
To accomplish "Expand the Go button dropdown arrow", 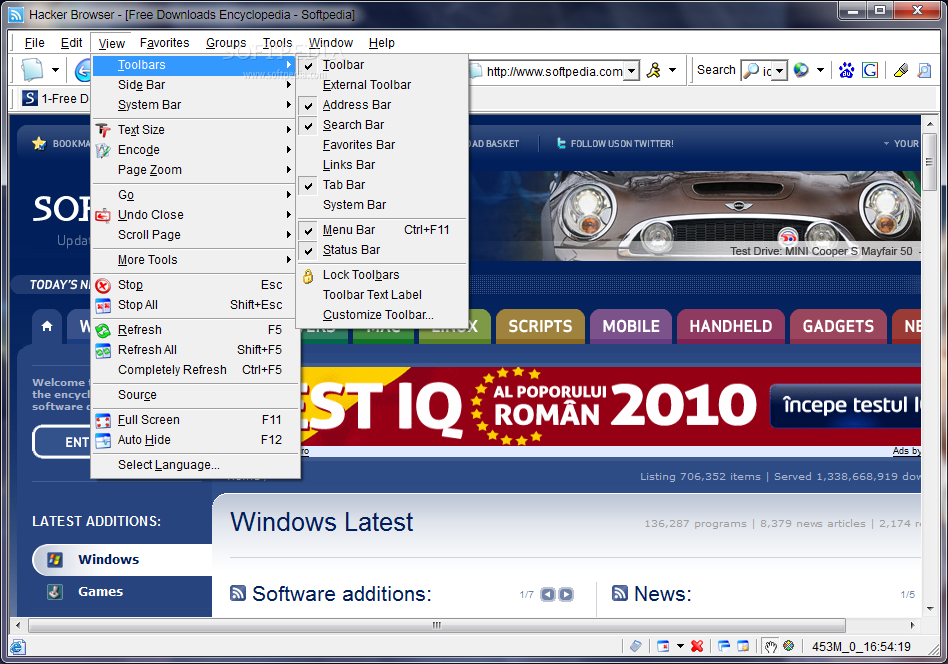I will pos(672,71).
